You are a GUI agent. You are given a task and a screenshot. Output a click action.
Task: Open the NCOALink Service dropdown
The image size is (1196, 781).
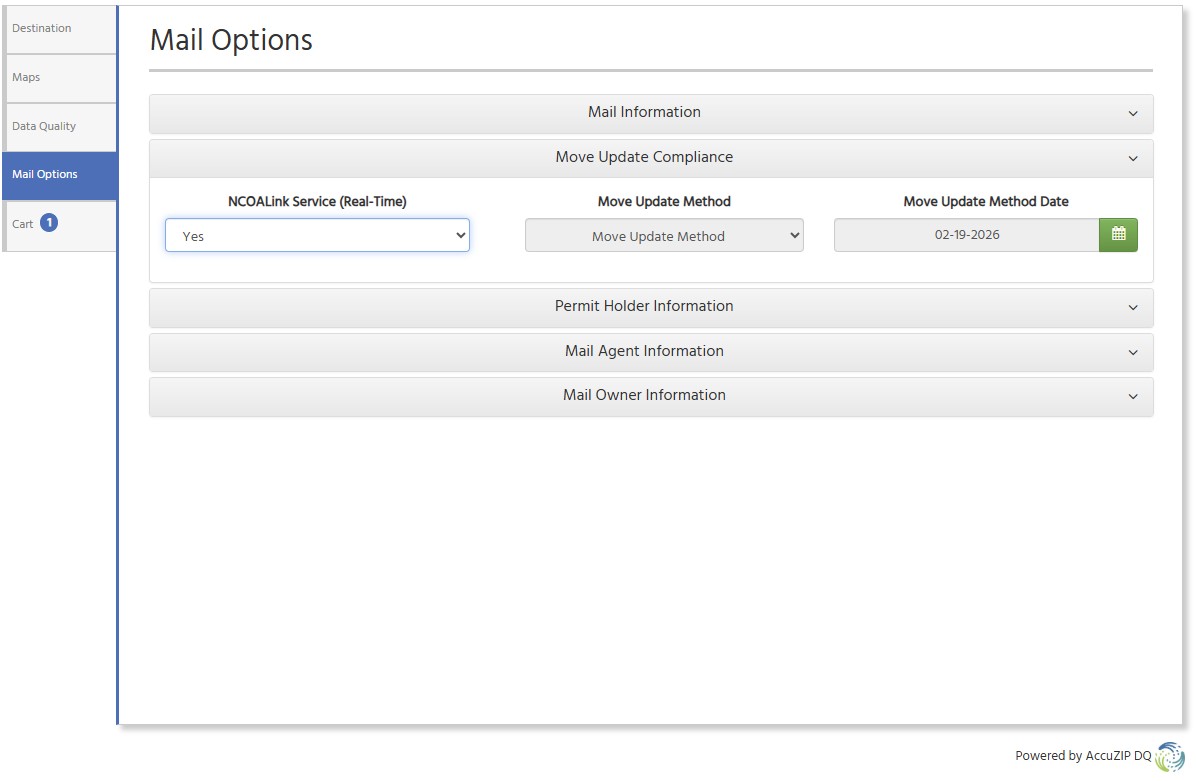[317, 235]
